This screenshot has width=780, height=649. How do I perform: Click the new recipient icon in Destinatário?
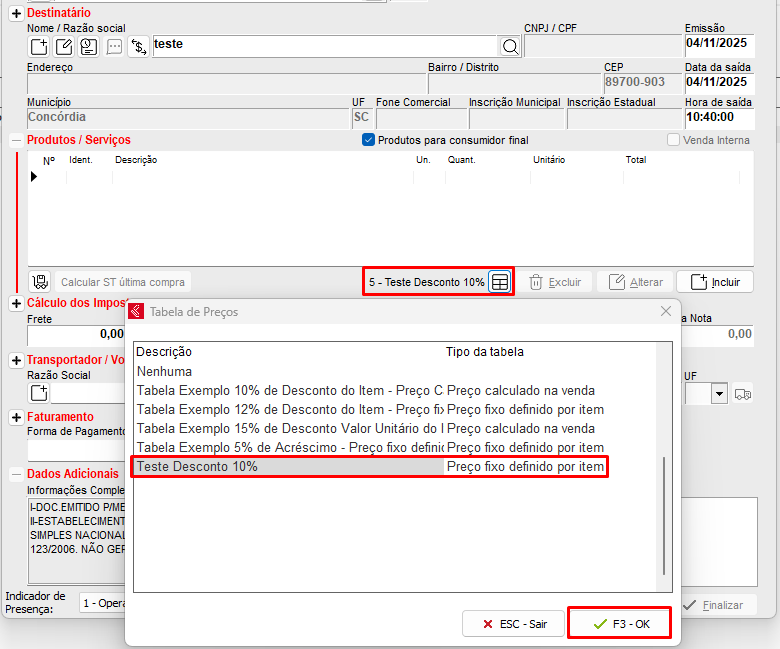coord(39,46)
